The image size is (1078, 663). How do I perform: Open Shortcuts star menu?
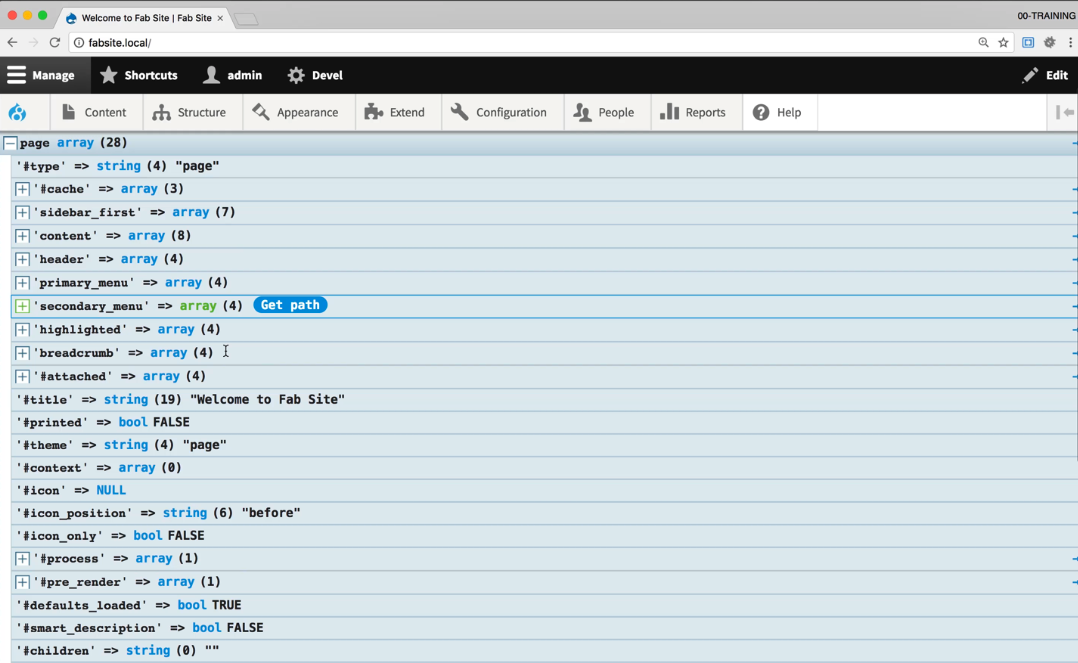pyautogui.click(x=139, y=75)
